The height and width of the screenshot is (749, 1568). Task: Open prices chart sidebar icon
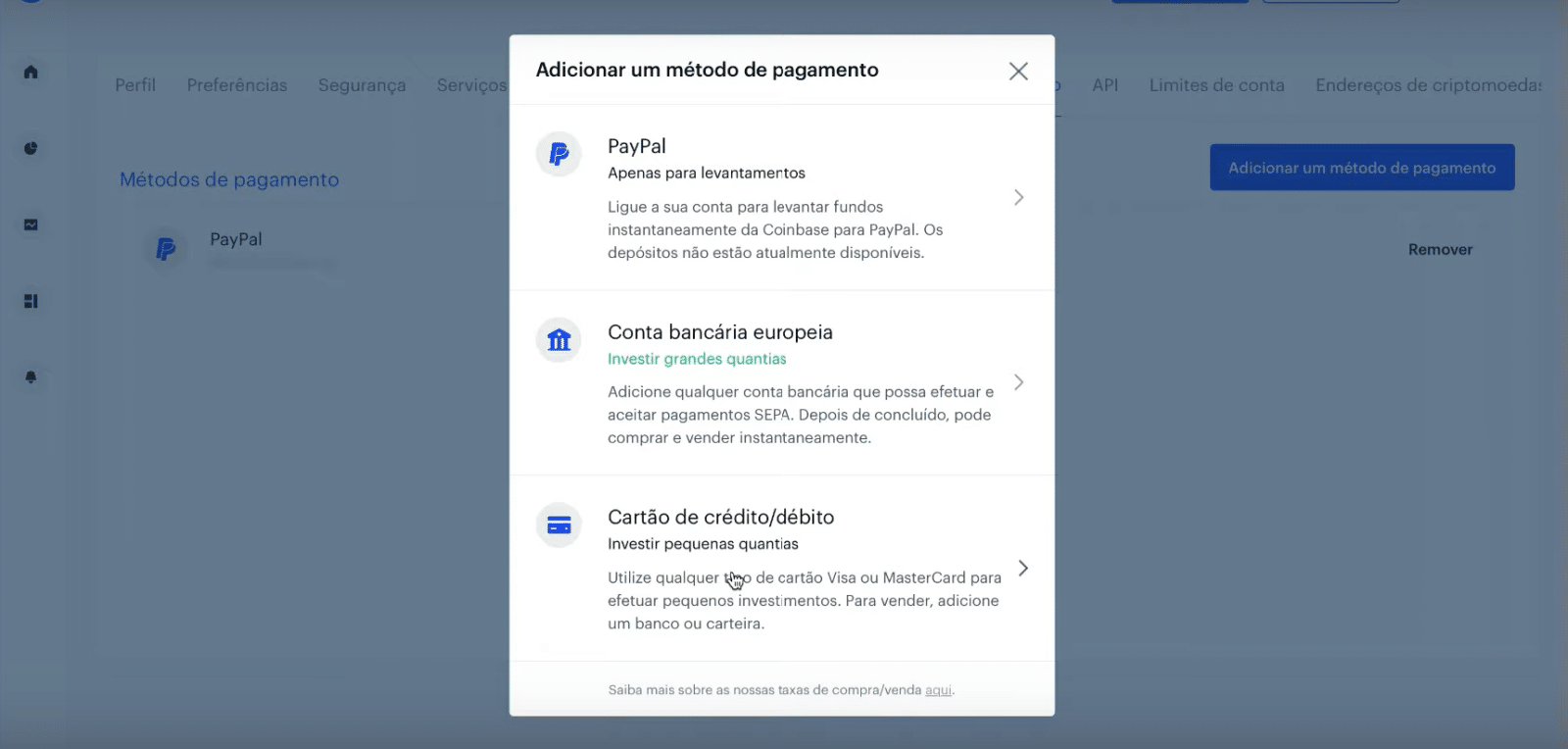(x=31, y=225)
